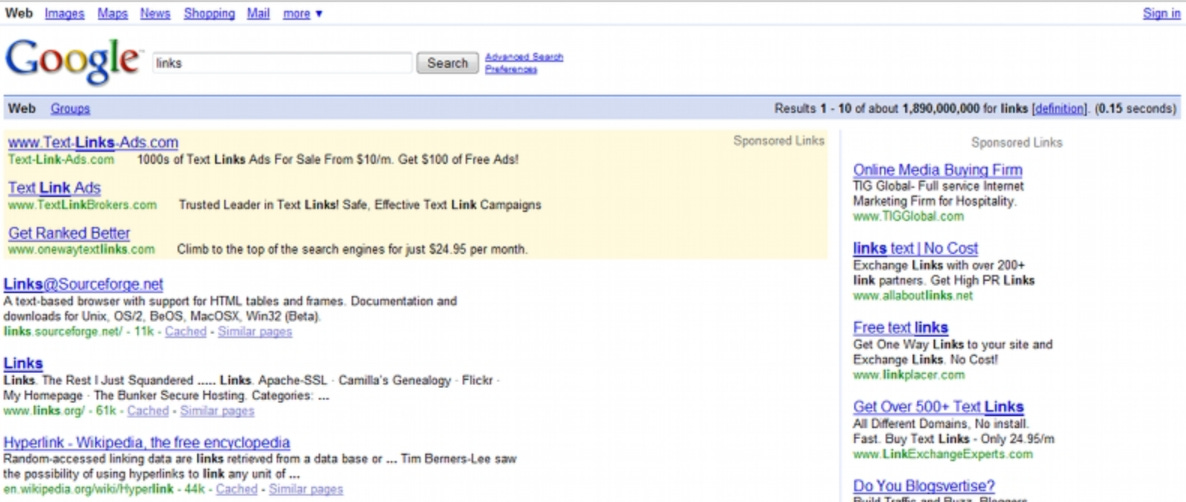This screenshot has width=1186, height=502.
Task: Focus the search box containing 'links'
Action: (282, 63)
